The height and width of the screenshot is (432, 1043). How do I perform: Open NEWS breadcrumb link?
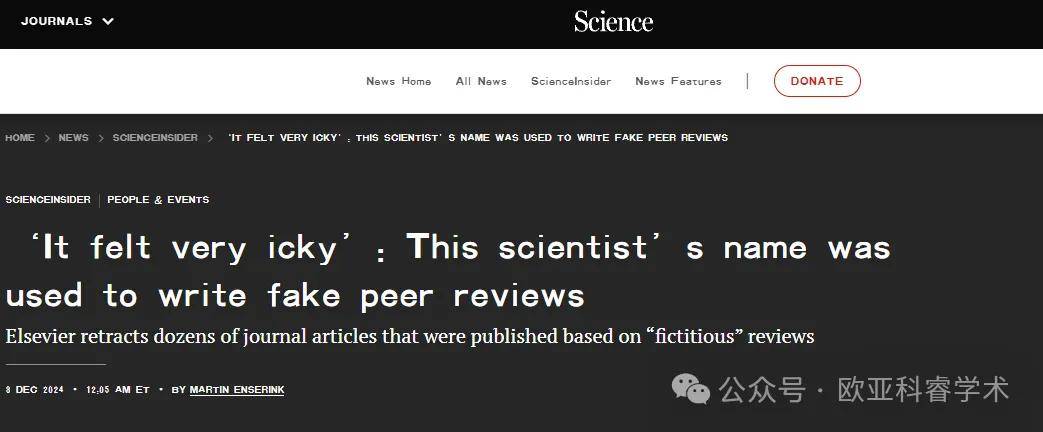pyautogui.click(x=73, y=138)
